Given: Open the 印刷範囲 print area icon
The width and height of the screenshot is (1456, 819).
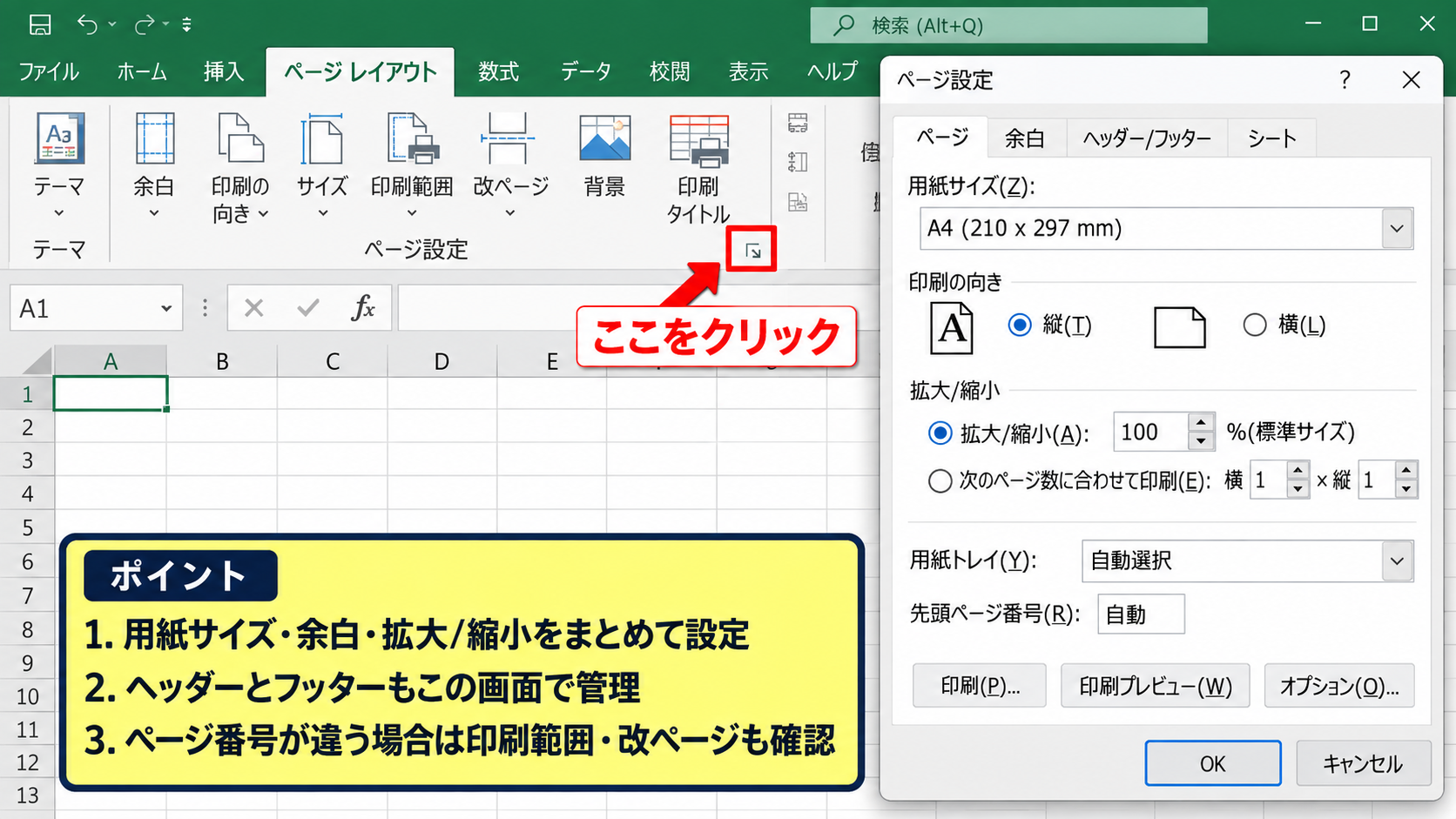Looking at the screenshot, I should click(x=412, y=139).
